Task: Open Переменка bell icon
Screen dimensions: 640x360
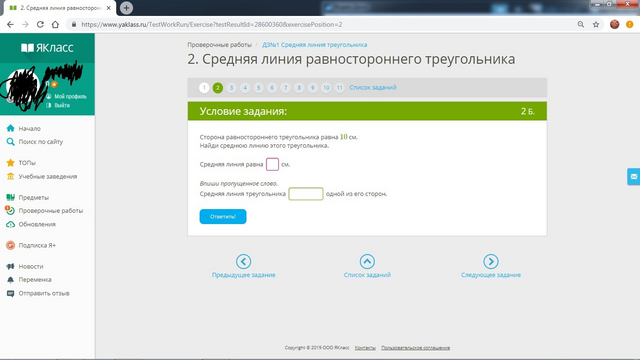Action: 11,280
